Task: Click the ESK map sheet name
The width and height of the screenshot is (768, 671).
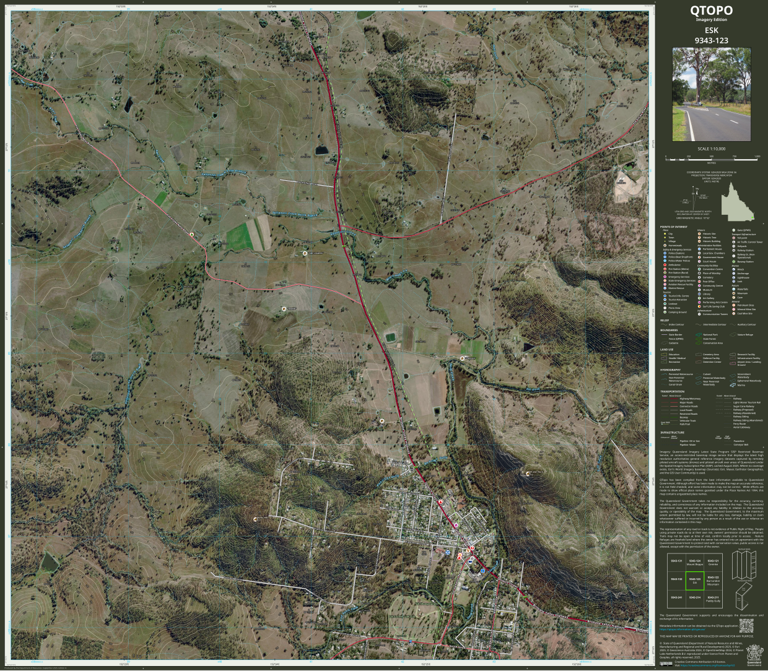Action: pyautogui.click(x=711, y=30)
